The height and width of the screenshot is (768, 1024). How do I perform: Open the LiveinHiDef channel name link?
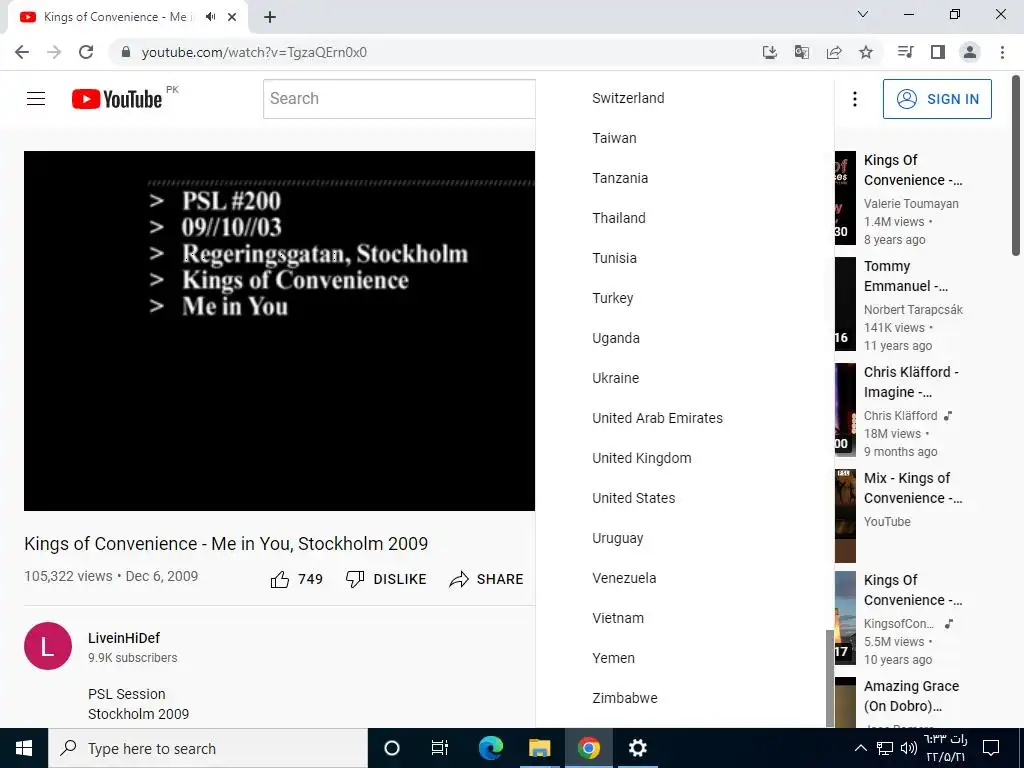click(124, 638)
